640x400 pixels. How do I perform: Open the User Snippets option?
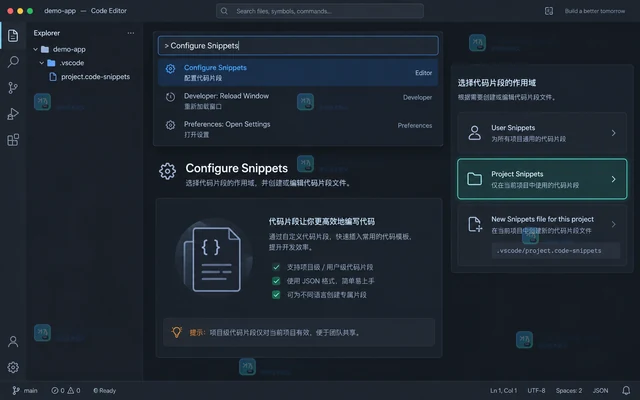[x=542, y=133]
